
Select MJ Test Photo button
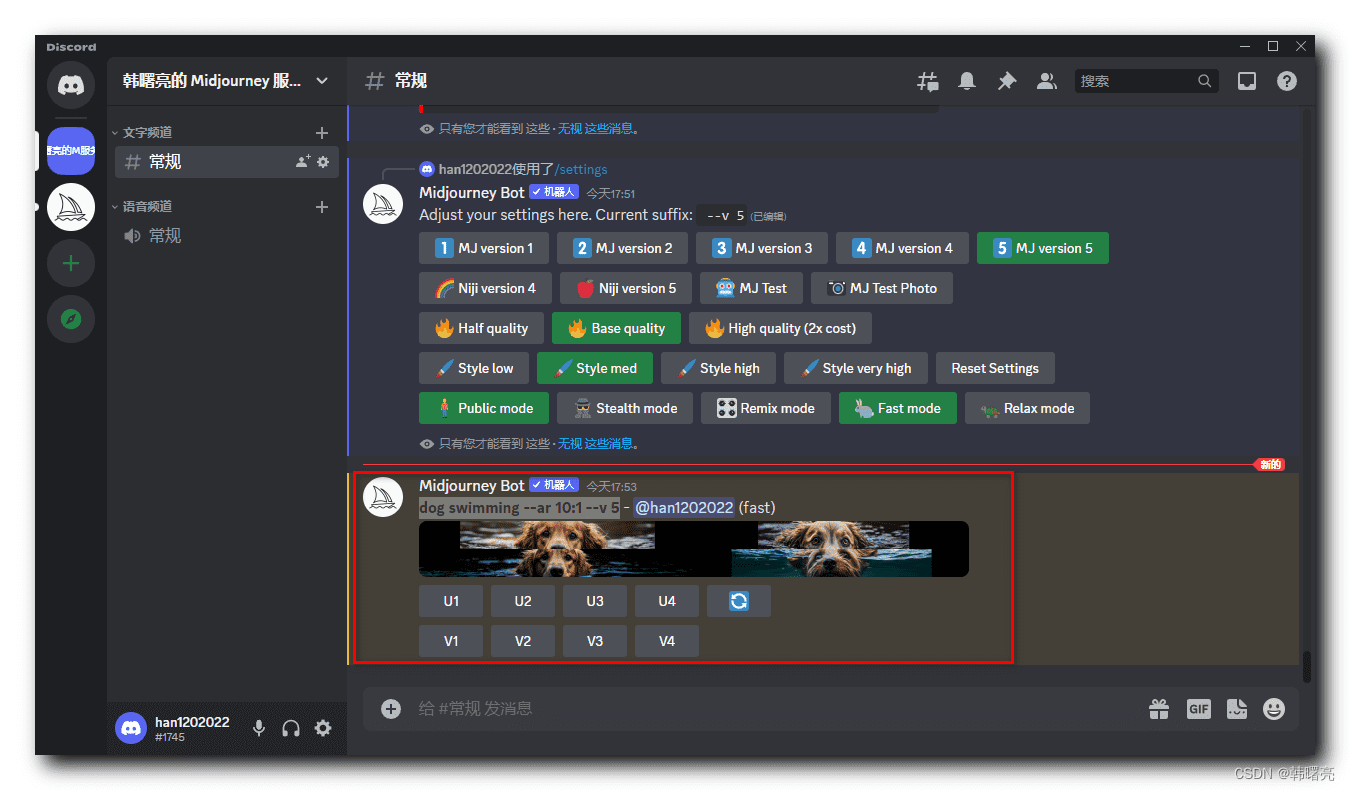pos(882,288)
